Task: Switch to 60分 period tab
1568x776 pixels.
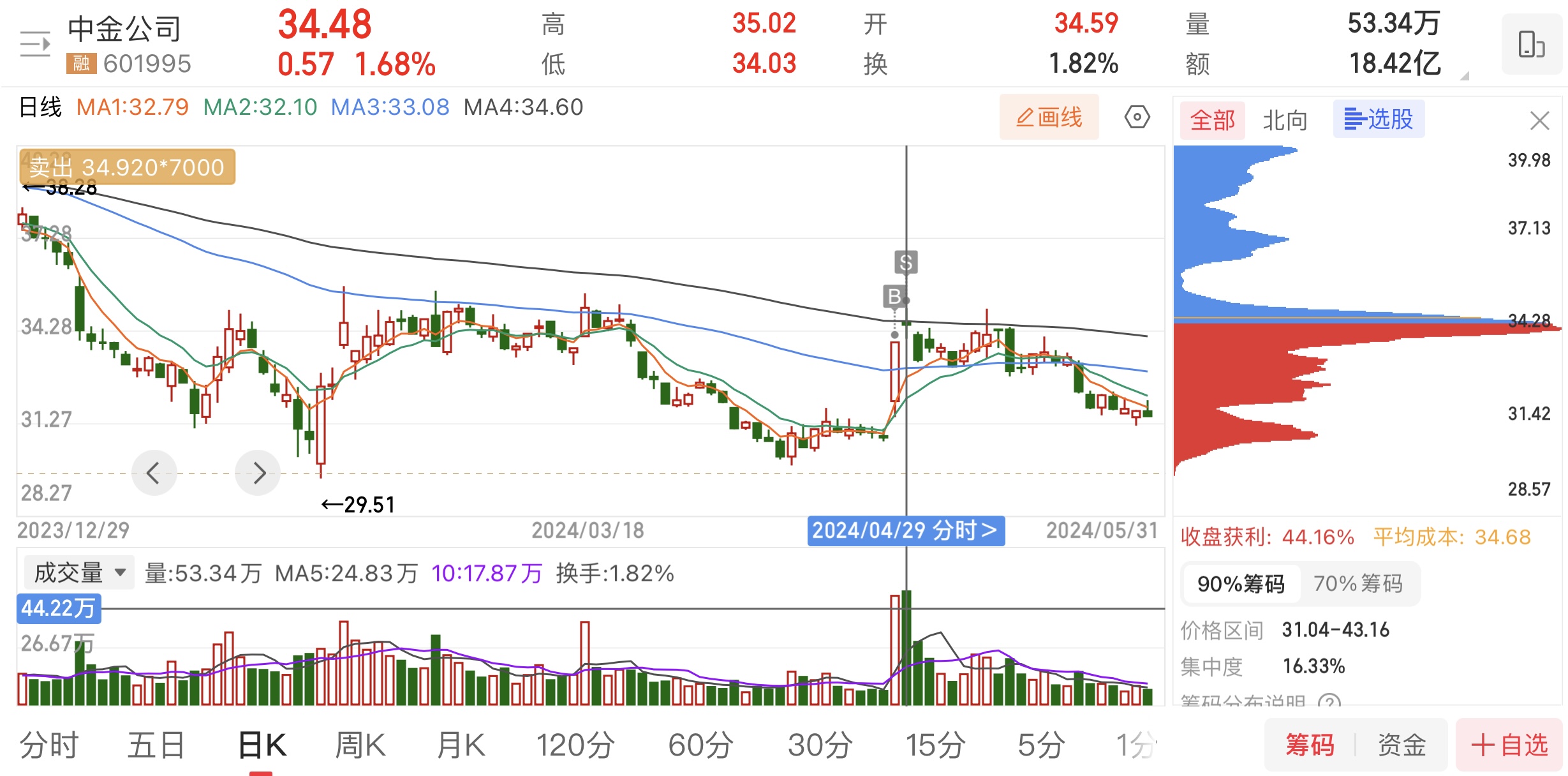Action: tap(700, 745)
